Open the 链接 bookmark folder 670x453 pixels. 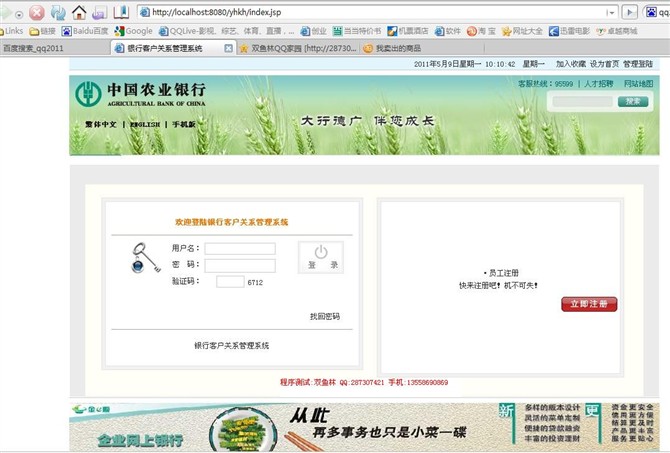click(42, 31)
